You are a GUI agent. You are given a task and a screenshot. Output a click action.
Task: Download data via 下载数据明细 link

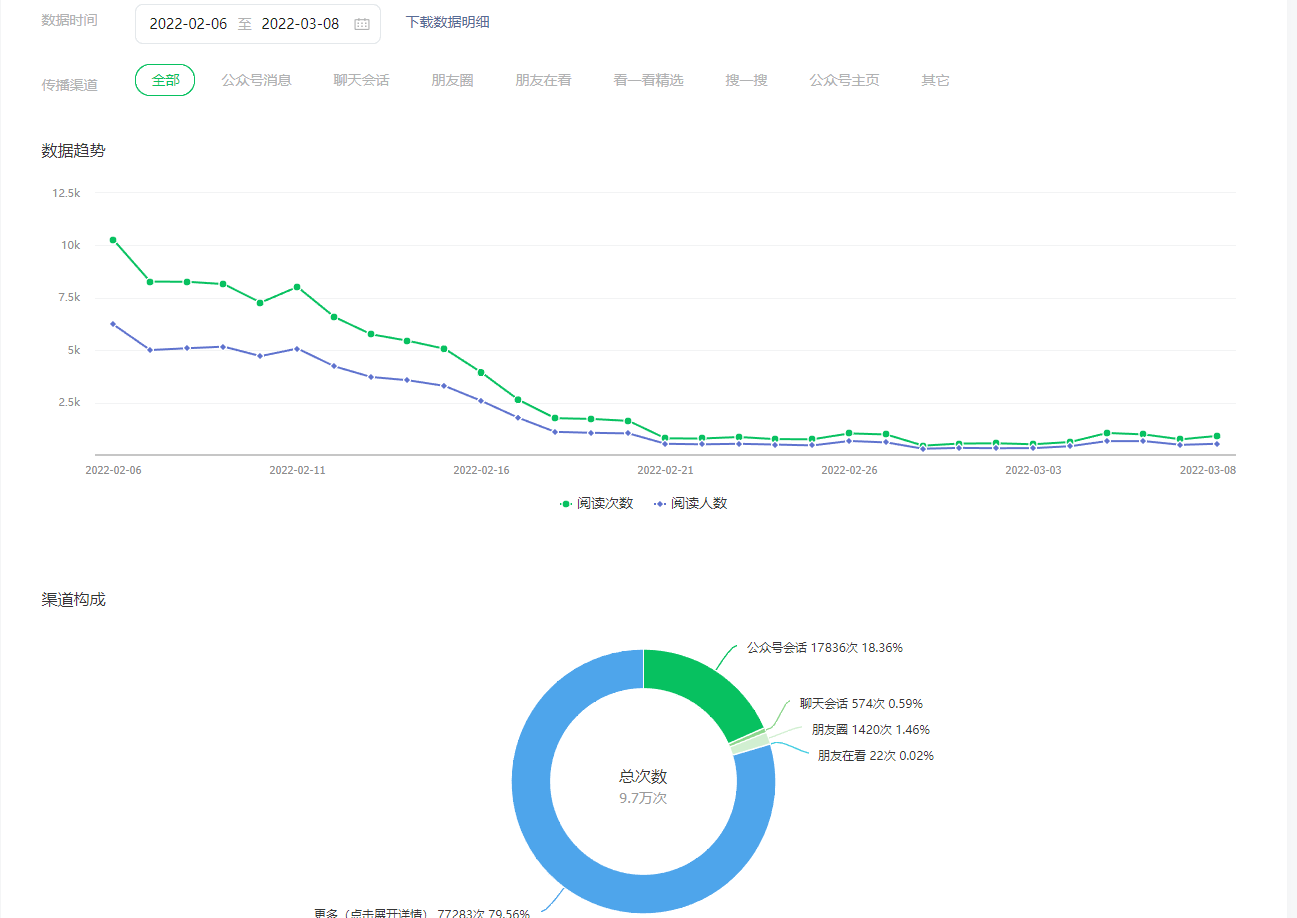point(447,22)
